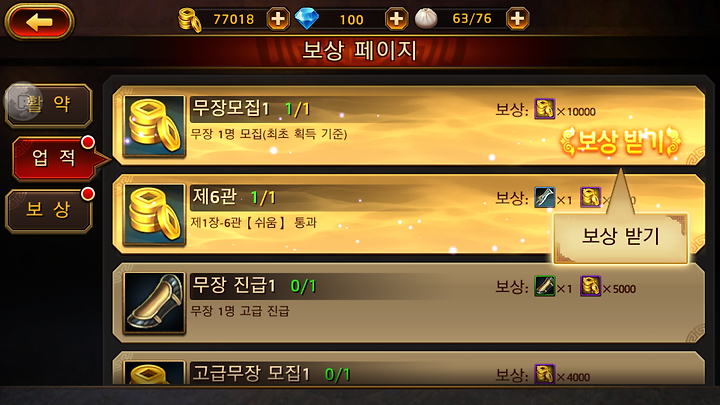Add diamonds with the plus button

(396, 19)
